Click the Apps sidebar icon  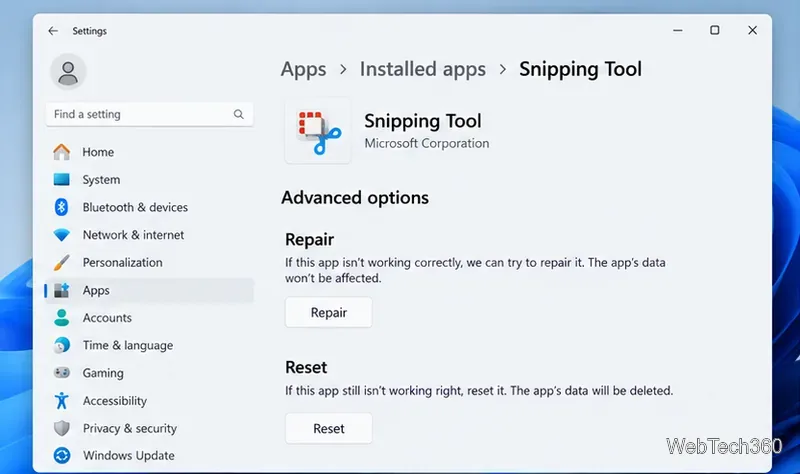62,290
